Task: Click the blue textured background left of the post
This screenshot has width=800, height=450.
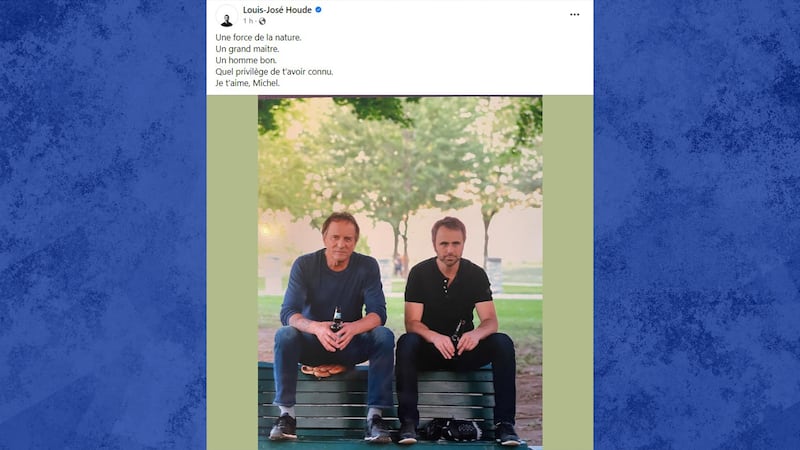Action: (103, 225)
